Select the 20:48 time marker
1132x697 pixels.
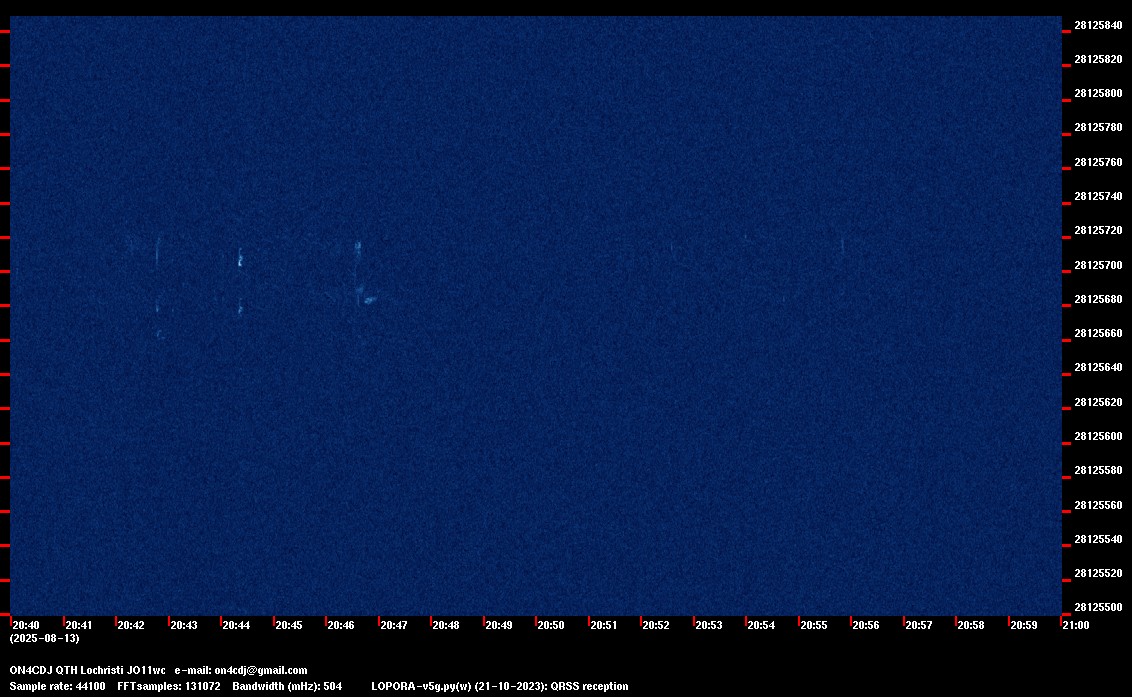pyautogui.click(x=445, y=625)
